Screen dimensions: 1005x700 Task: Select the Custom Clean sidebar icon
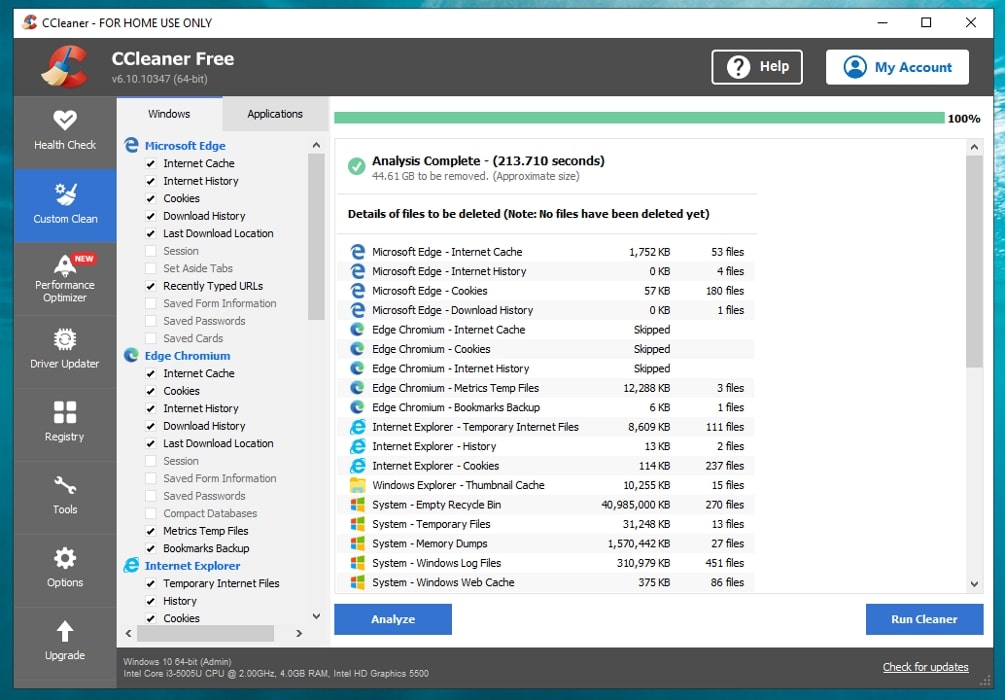[x=64, y=205]
